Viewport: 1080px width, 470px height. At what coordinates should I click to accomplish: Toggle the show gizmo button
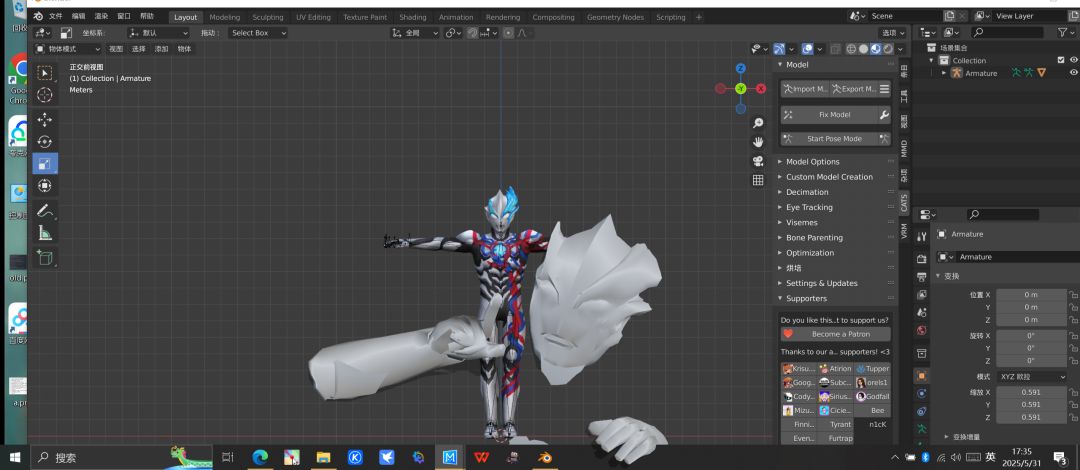point(779,49)
